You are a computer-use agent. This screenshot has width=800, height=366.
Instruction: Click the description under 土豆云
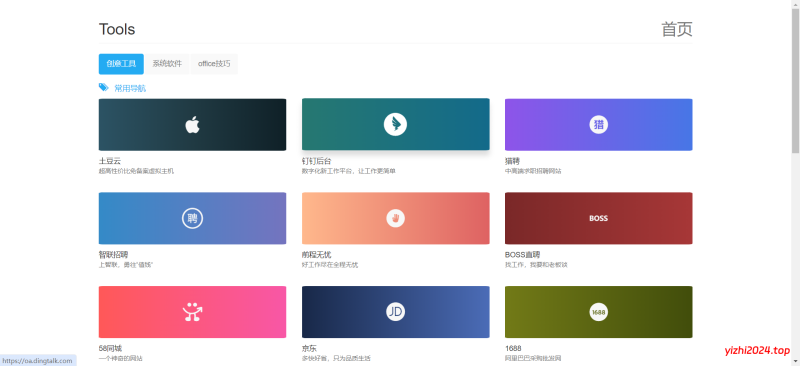coord(136,172)
